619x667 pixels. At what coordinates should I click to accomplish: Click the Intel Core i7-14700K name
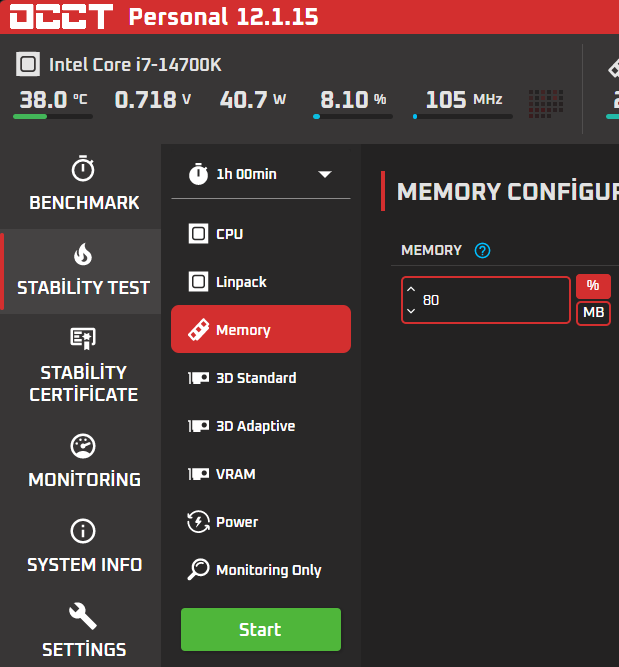[135, 65]
